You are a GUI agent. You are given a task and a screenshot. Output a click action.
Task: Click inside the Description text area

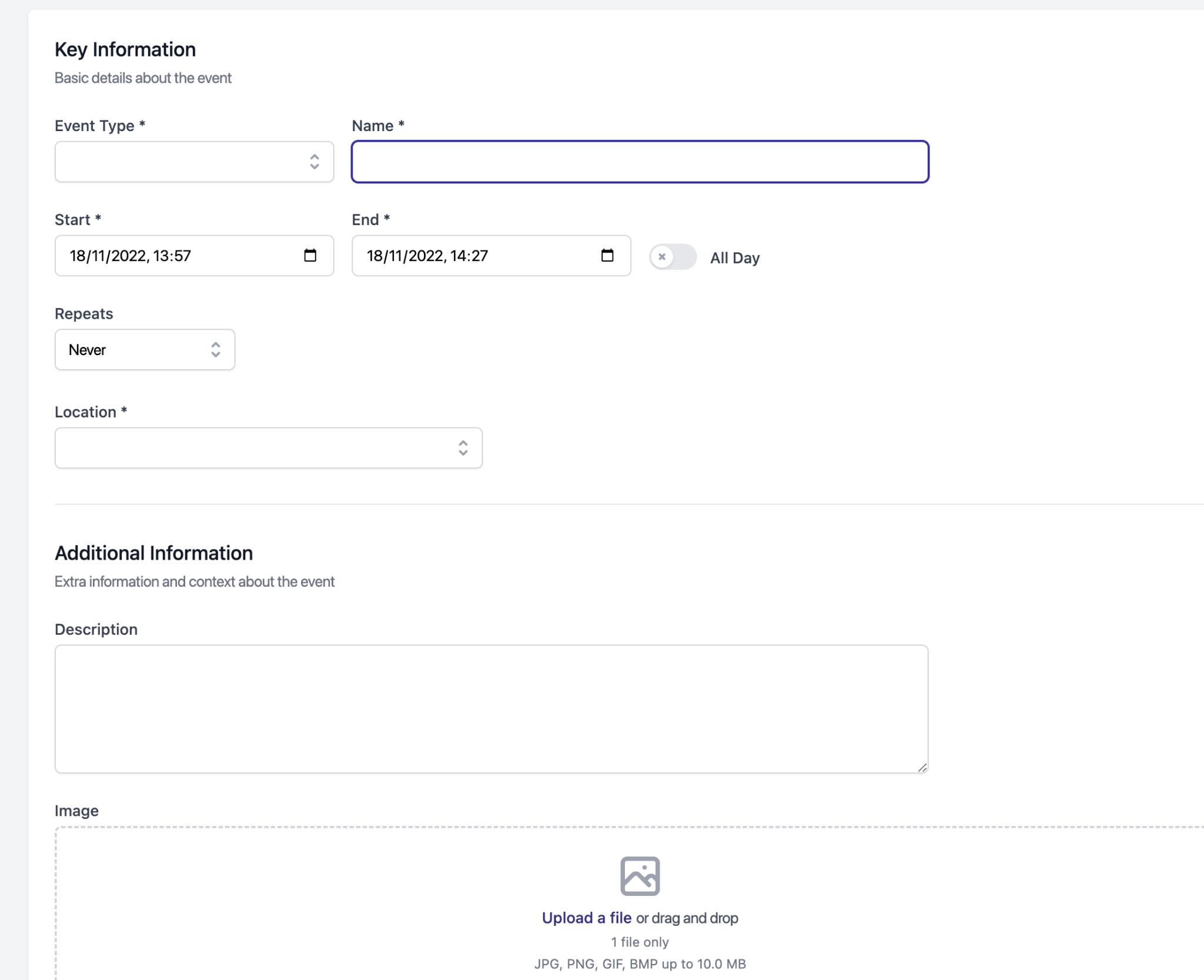click(x=491, y=708)
